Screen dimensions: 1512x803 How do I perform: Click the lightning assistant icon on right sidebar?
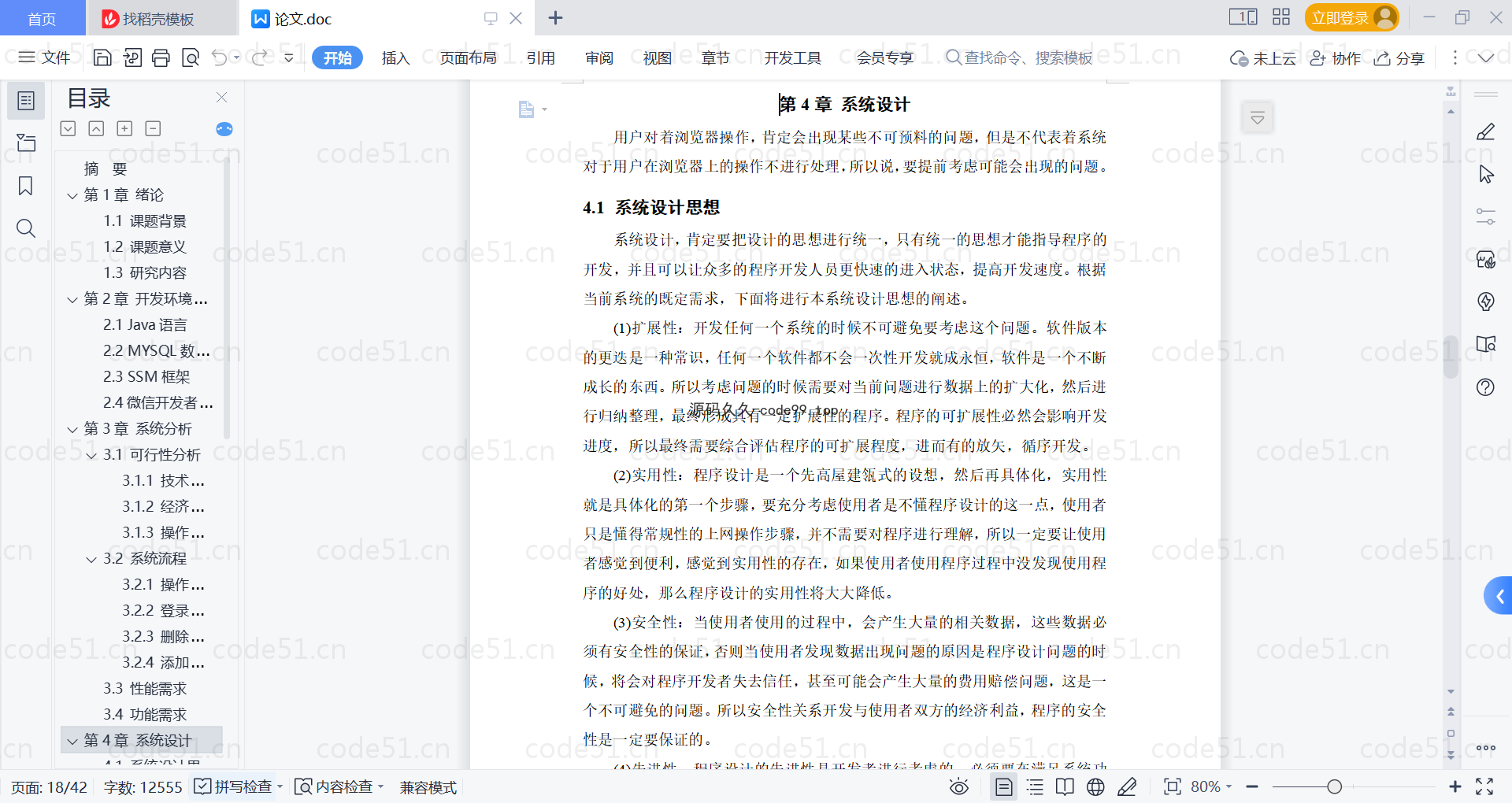coord(1485,302)
